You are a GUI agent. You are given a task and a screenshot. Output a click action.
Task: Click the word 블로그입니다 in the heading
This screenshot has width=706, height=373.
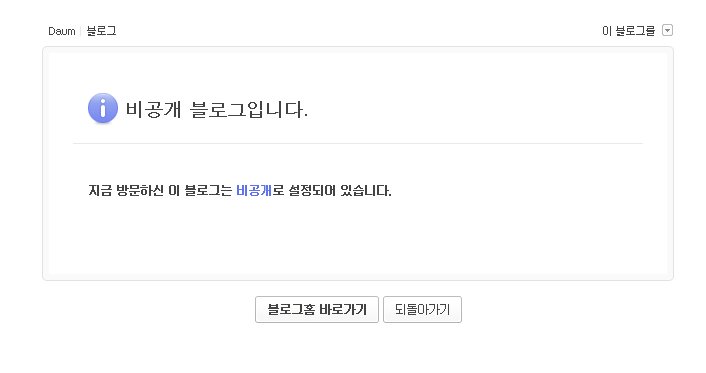click(249, 109)
